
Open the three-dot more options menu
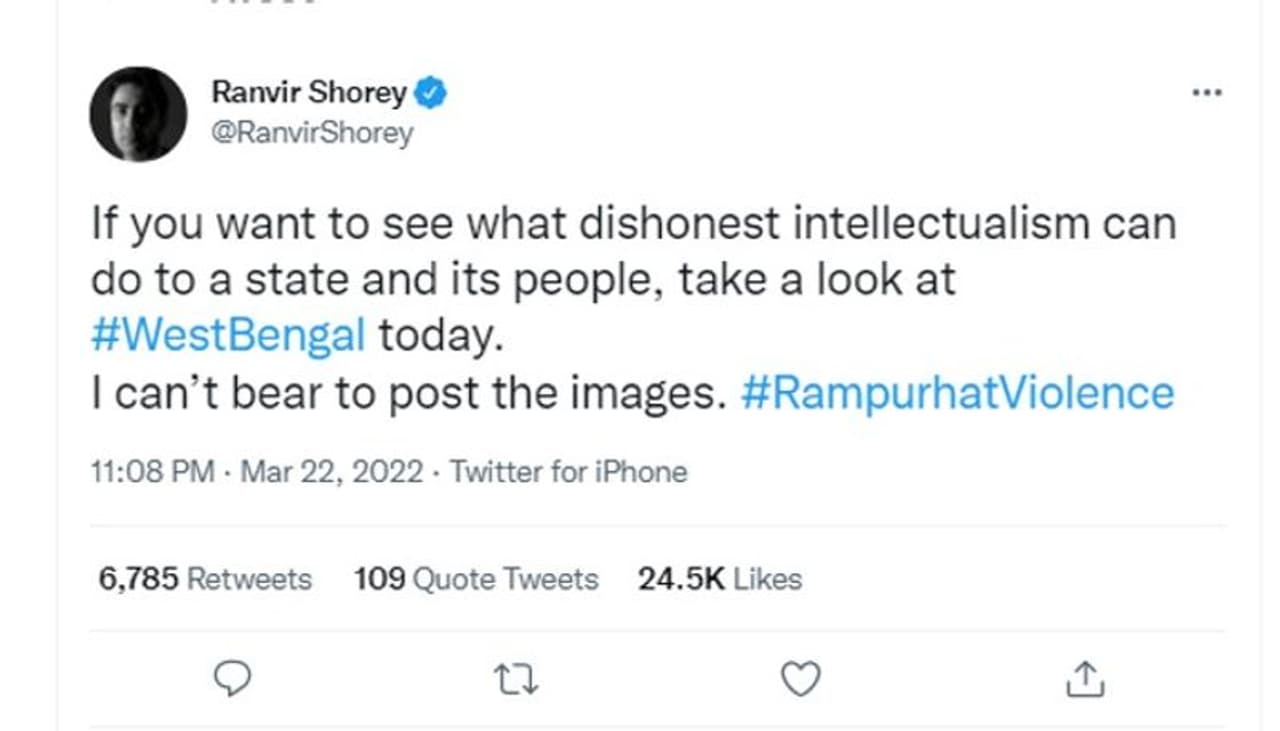click(1207, 93)
